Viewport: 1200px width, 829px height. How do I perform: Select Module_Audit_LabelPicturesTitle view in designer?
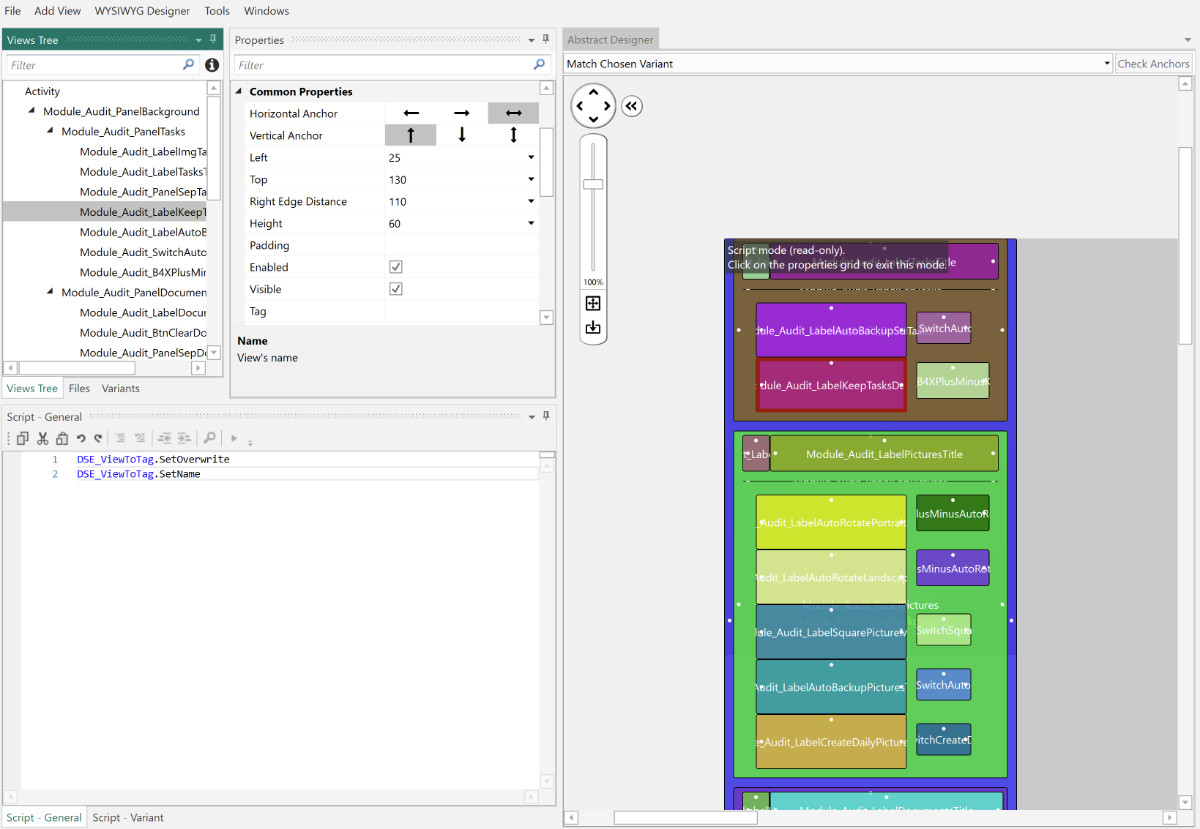click(x=884, y=454)
